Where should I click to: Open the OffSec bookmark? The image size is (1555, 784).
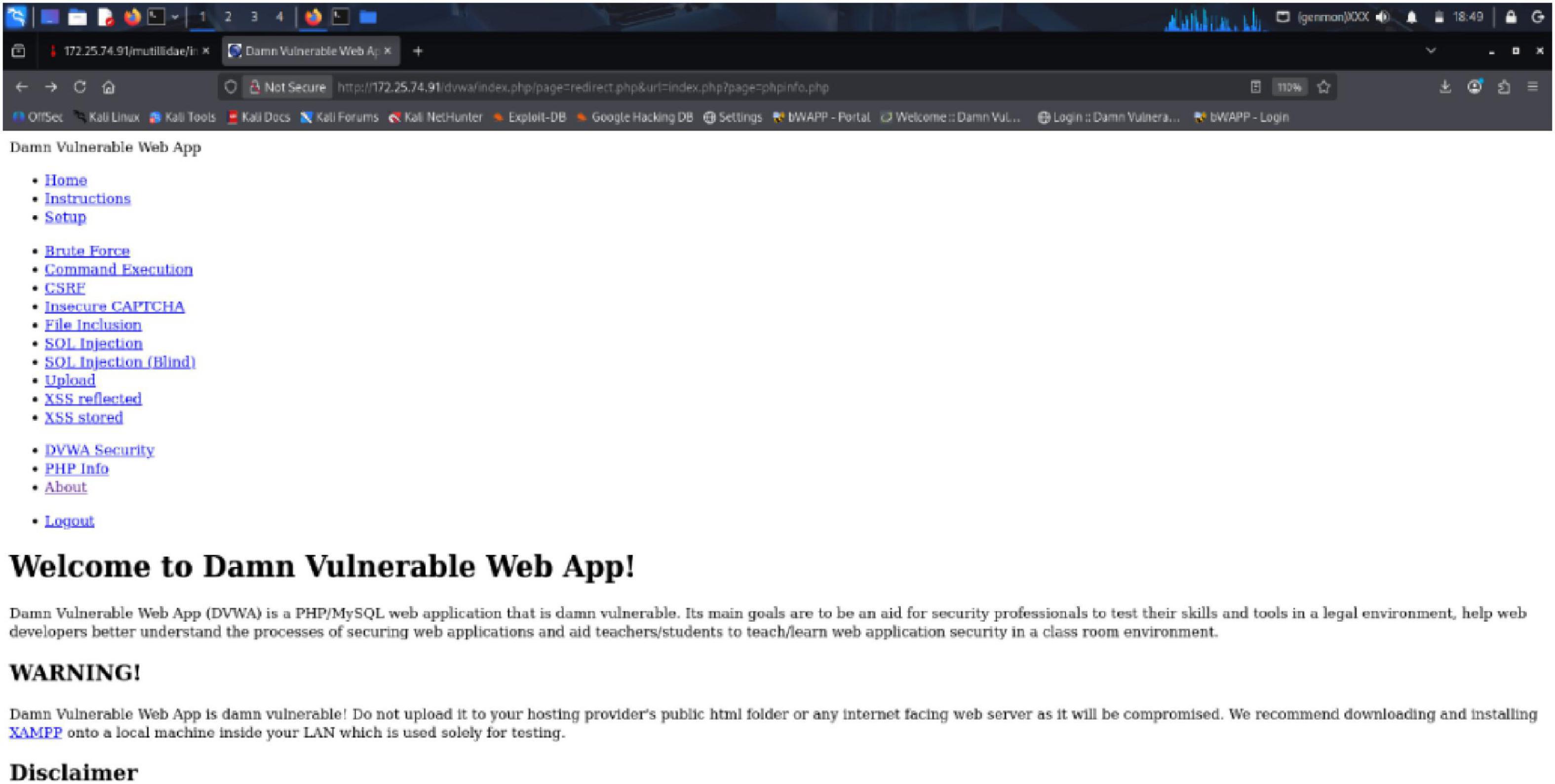(x=38, y=117)
